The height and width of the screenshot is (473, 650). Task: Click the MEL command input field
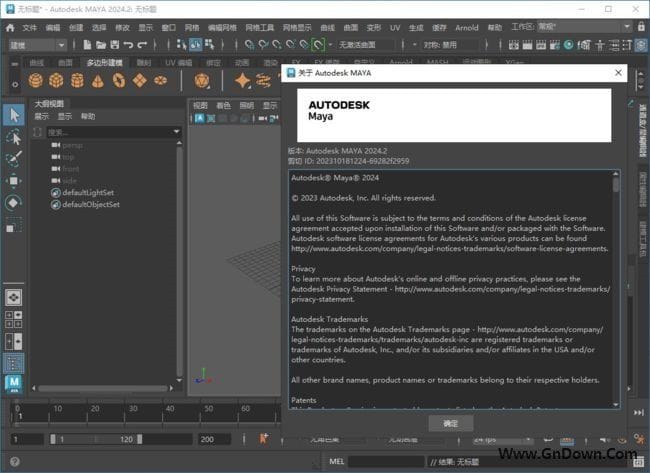(x=386, y=461)
